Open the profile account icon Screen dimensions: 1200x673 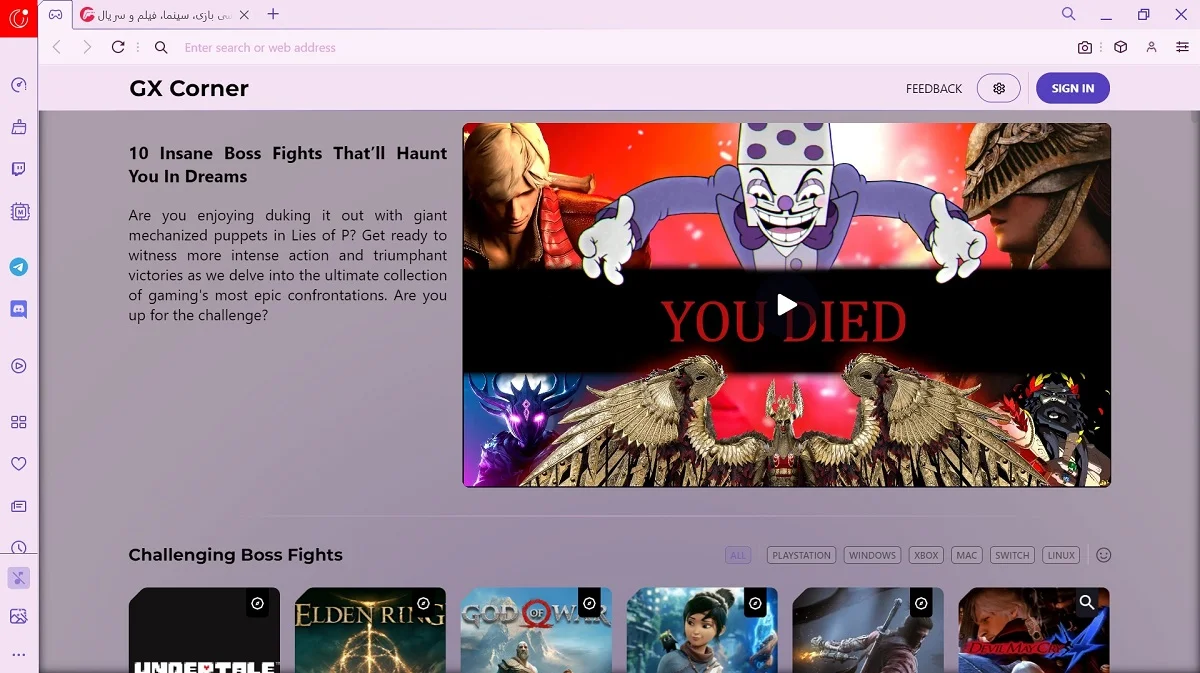(x=1152, y=47)
